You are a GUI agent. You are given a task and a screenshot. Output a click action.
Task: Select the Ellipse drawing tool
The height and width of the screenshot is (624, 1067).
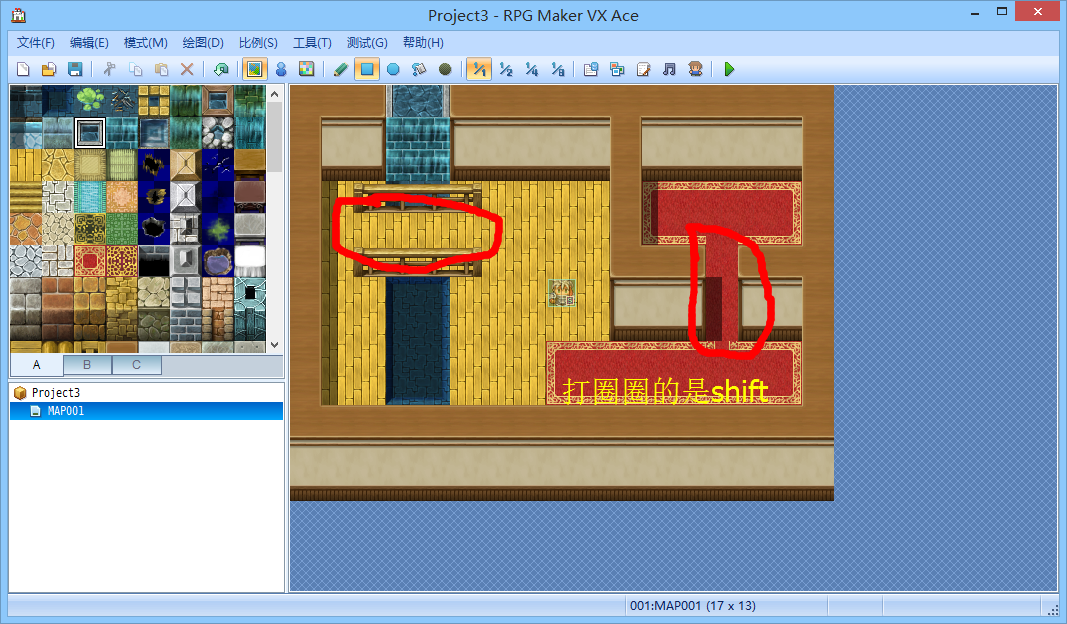(393, 69)
